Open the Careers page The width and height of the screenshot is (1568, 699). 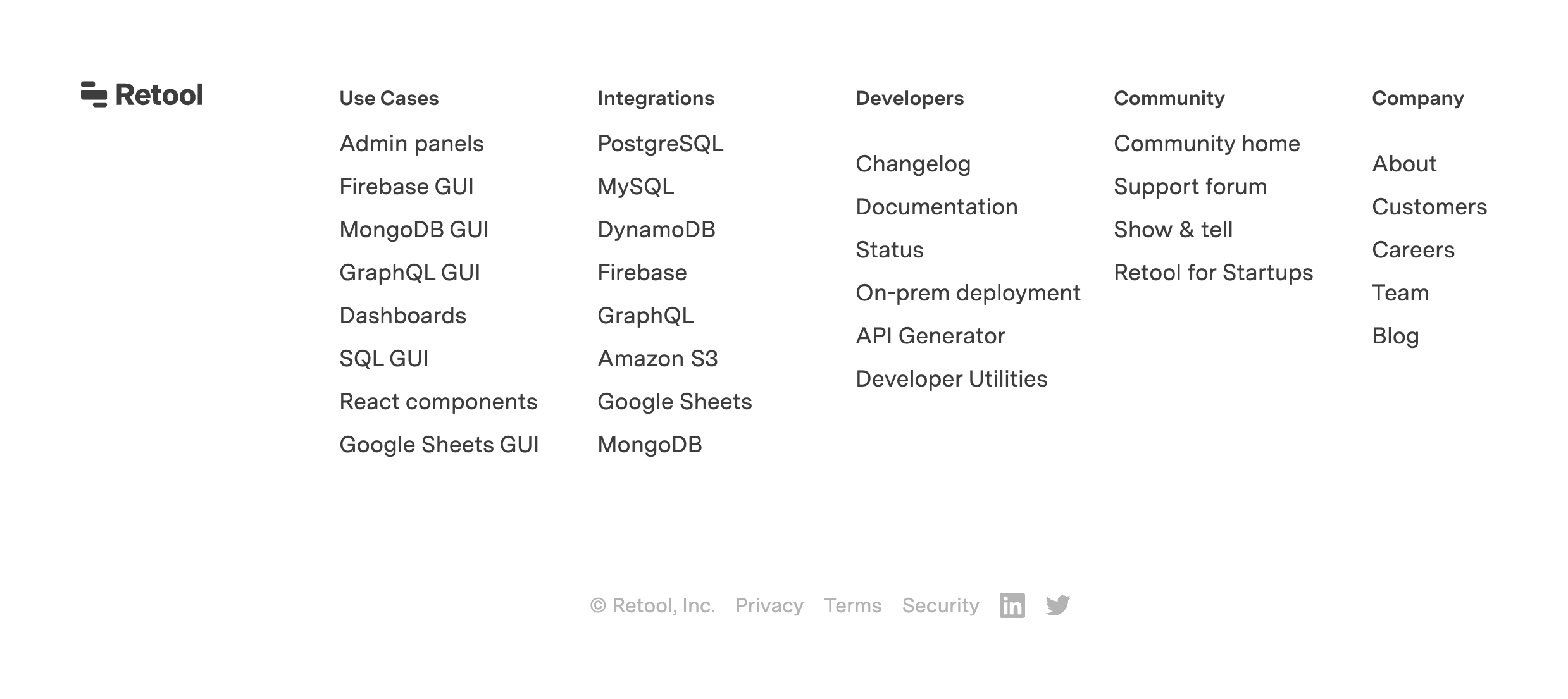pyautogui.click(x=1413, y=250)
